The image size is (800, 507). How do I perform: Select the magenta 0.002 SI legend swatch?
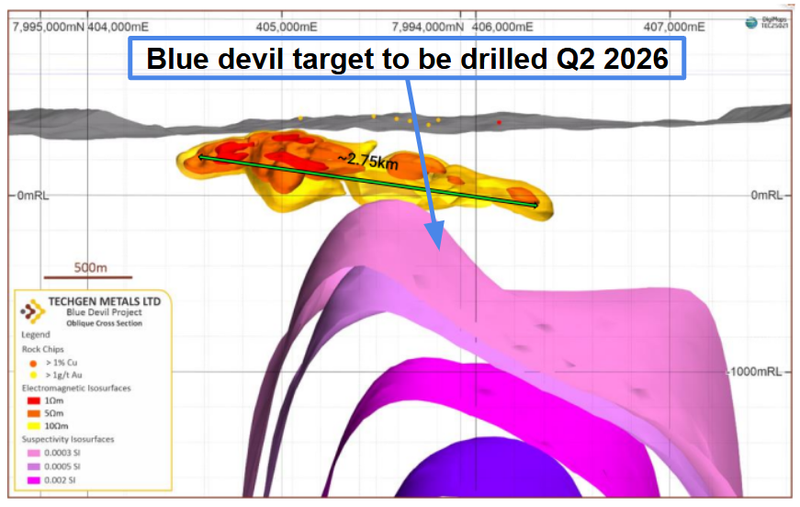34,478
